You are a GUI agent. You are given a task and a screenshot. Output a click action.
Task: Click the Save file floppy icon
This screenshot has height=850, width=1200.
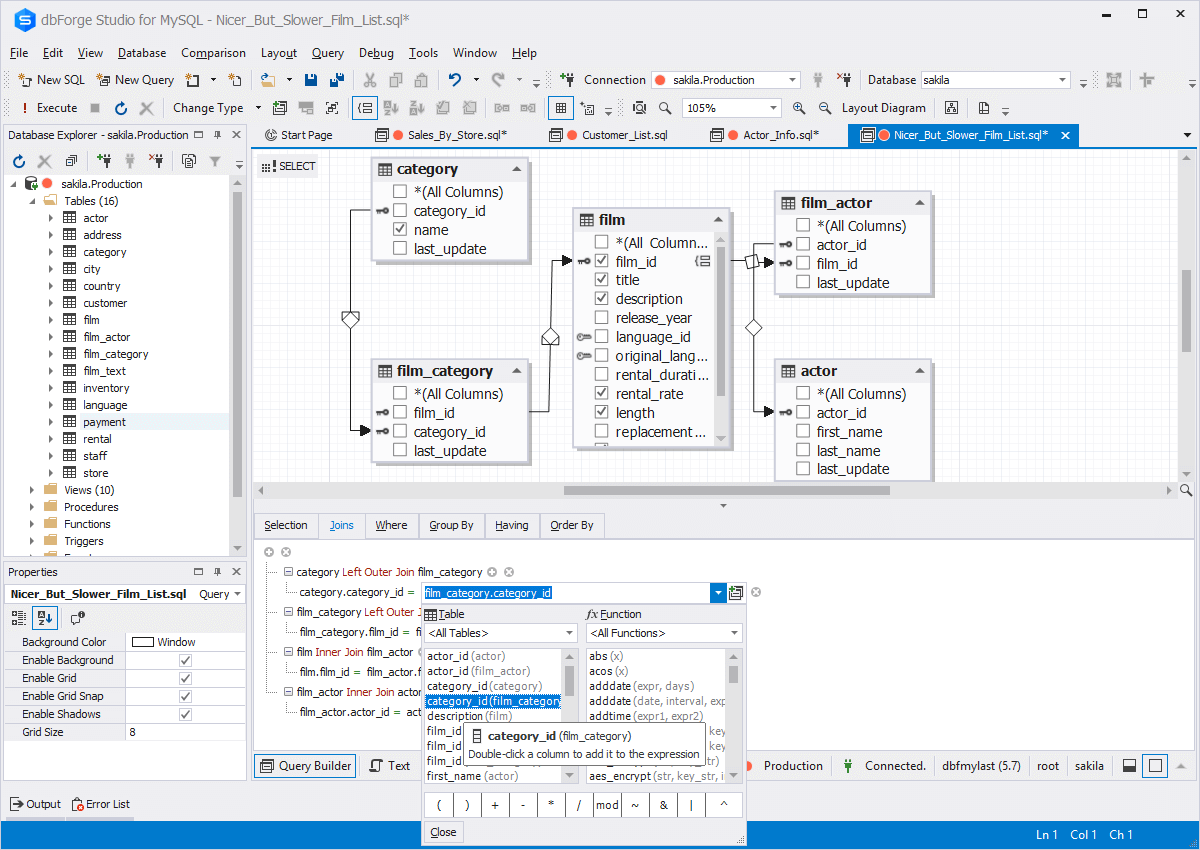coord(311,80)
